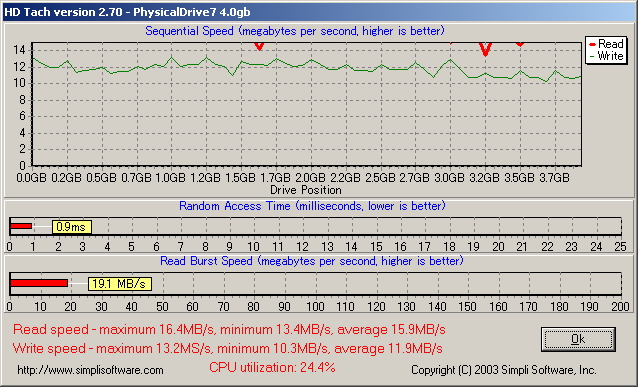Click the Random Access Time heading
638x387 pixels.
tap(312, 206)
